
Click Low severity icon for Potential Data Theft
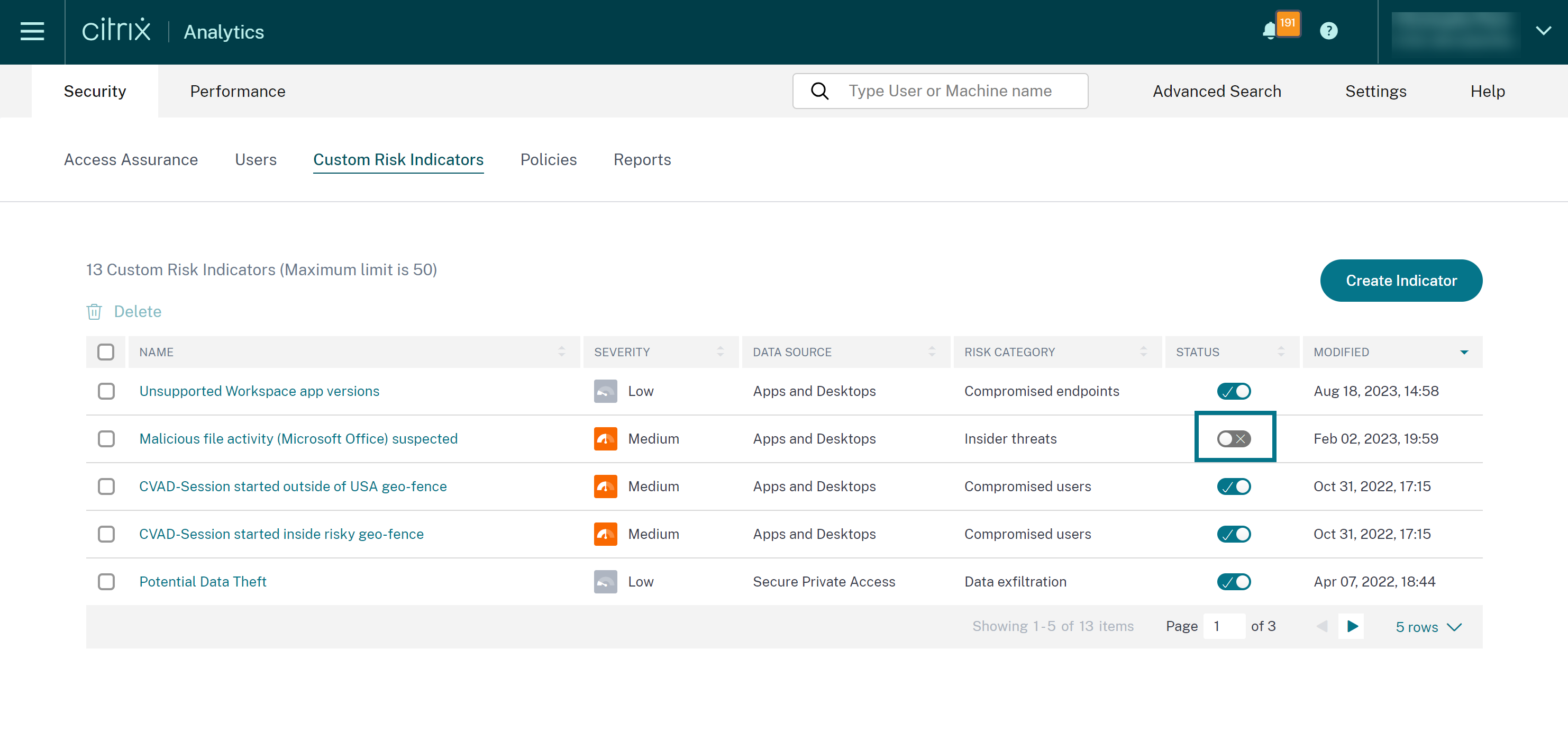click(x=605, y=581)
